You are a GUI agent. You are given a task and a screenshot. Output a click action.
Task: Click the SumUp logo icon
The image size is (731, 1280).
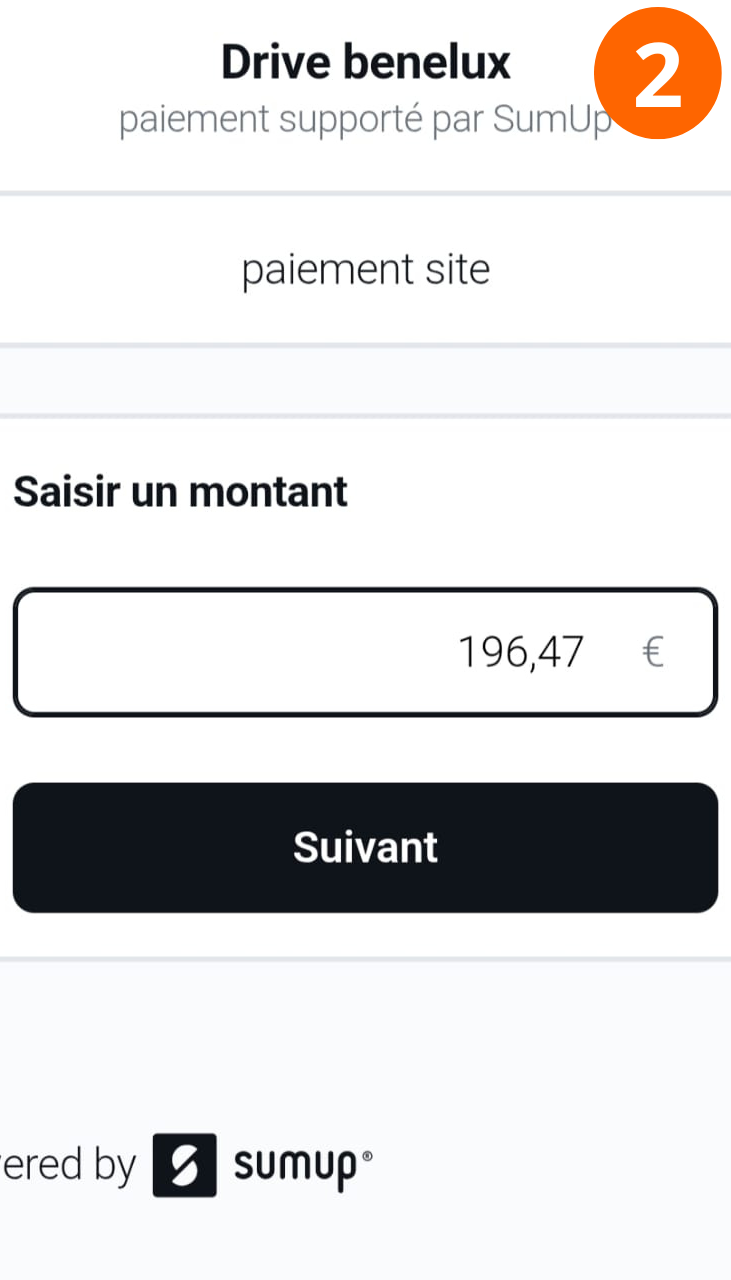185,1165
